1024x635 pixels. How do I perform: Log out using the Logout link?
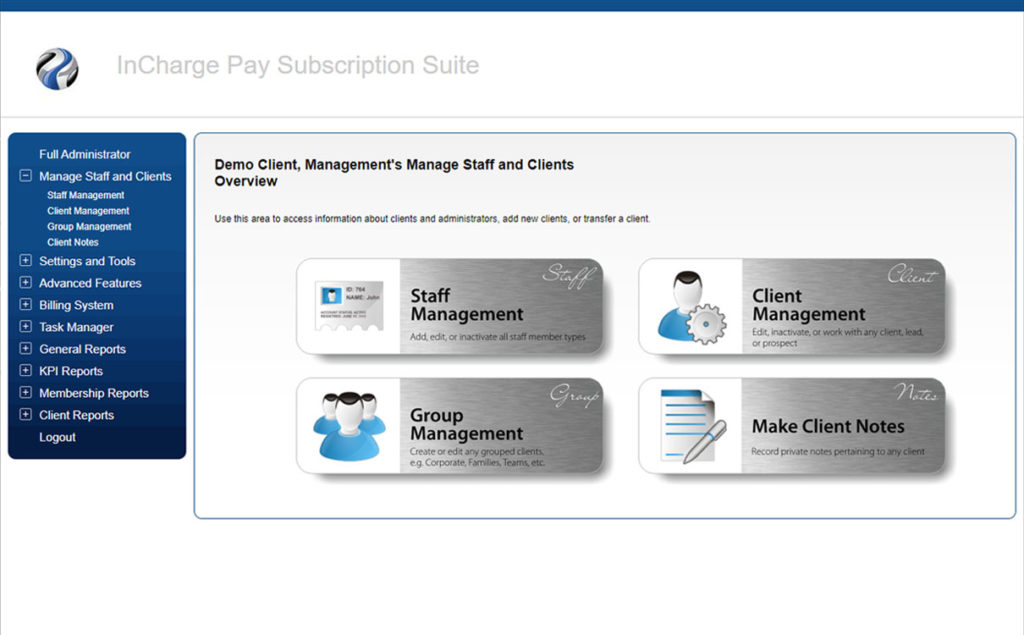point(57,437)
